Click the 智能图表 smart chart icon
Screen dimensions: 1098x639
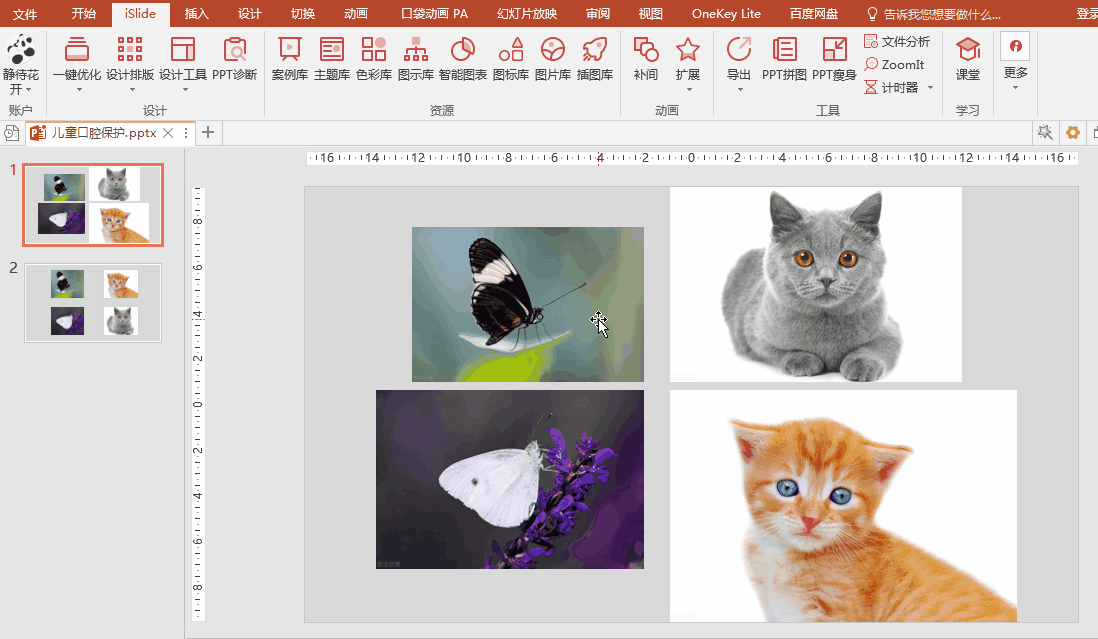pyautogui.click(x=462, y=58)
